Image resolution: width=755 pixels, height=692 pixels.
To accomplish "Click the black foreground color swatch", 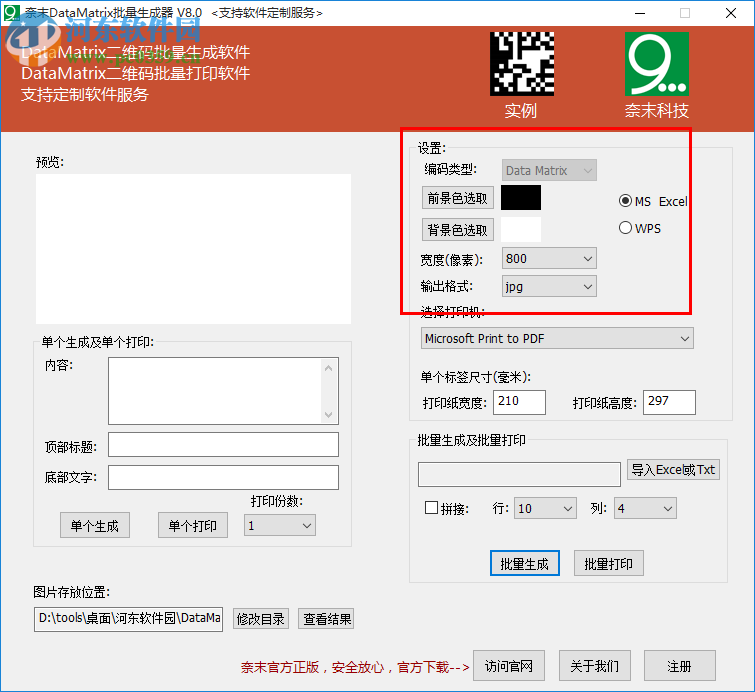I will pyautogui.click(x=521, y=198).
